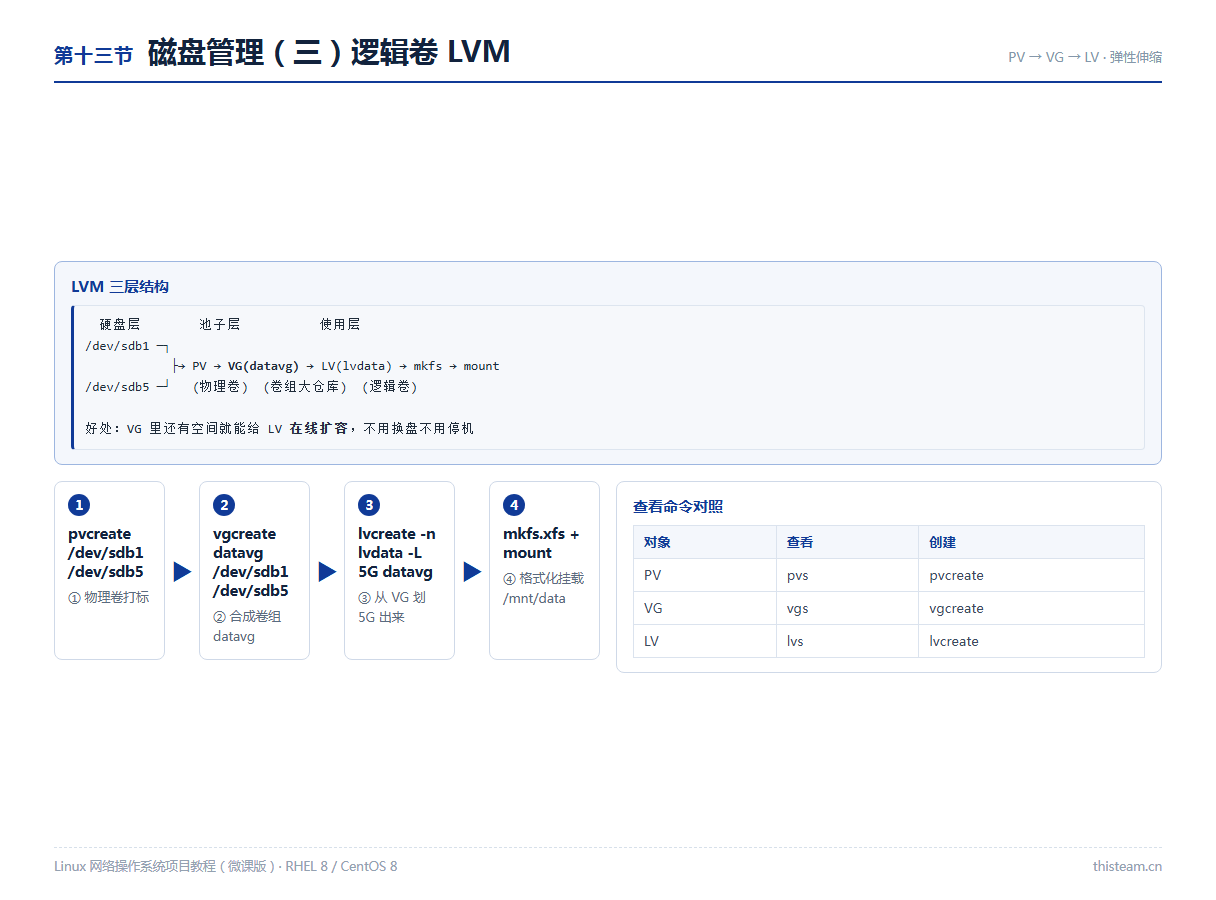Click the ③ 从 VG 划 5G 出来 caption
This screenshot has width=1216, height=900.
392,607
